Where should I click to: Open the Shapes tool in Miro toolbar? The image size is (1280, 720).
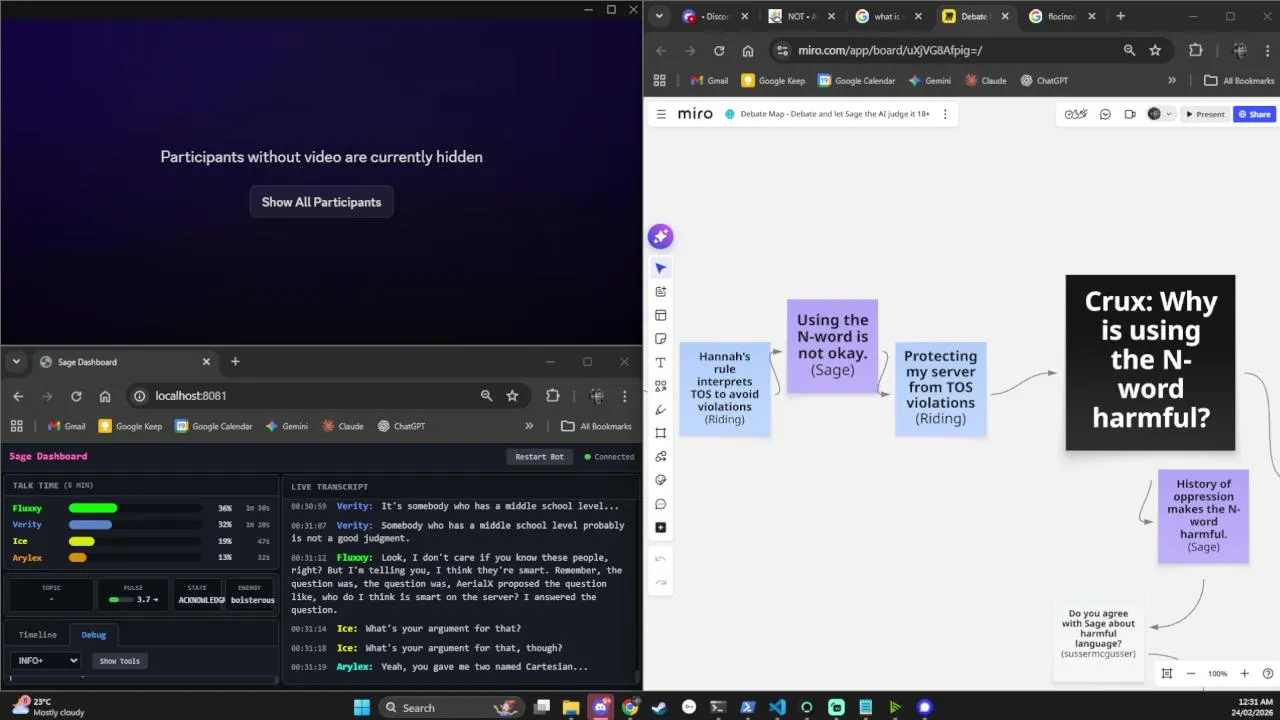pos(660,386)
